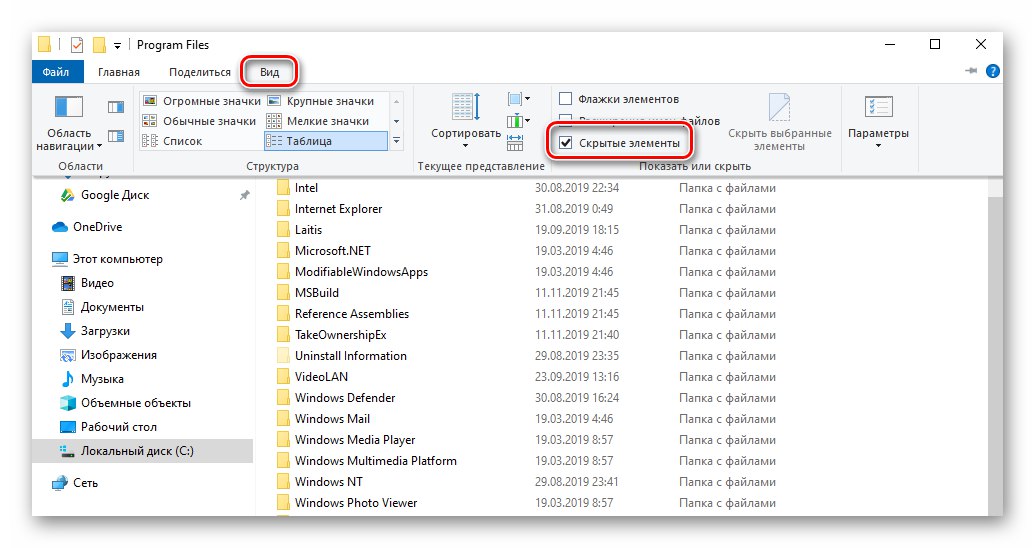Click the pin icon next to Google Диск
Viewport: 1035px width, 548px height.
[x=244, y=195]
